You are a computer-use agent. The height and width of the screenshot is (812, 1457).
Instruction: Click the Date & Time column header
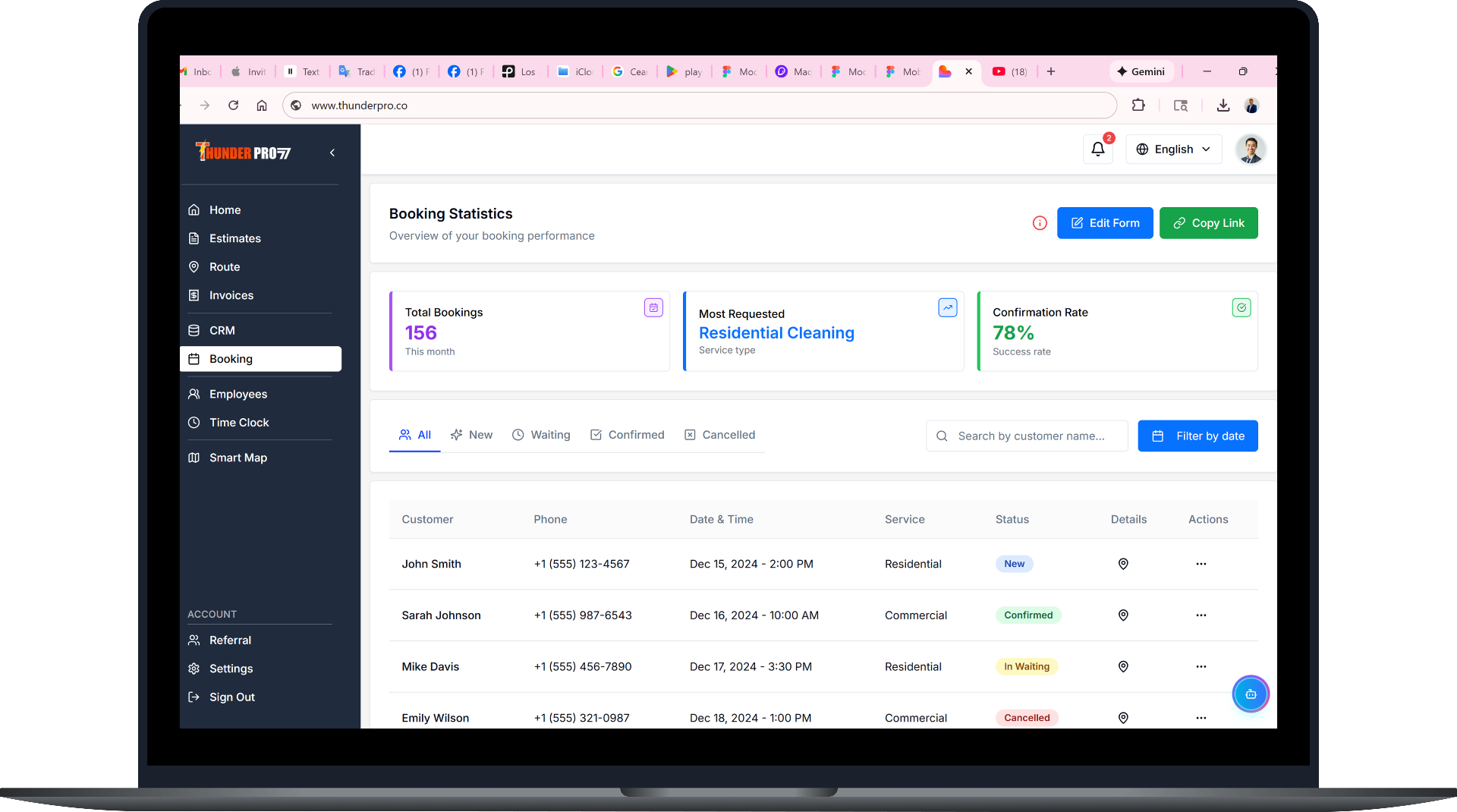(x=721, y=519)
